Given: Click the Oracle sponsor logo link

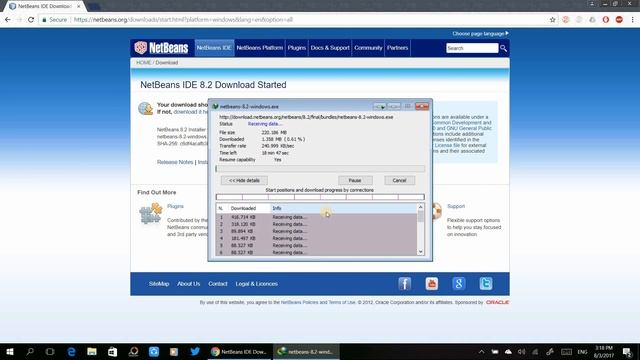Looking at the screenshot, I should pos(497,302).
